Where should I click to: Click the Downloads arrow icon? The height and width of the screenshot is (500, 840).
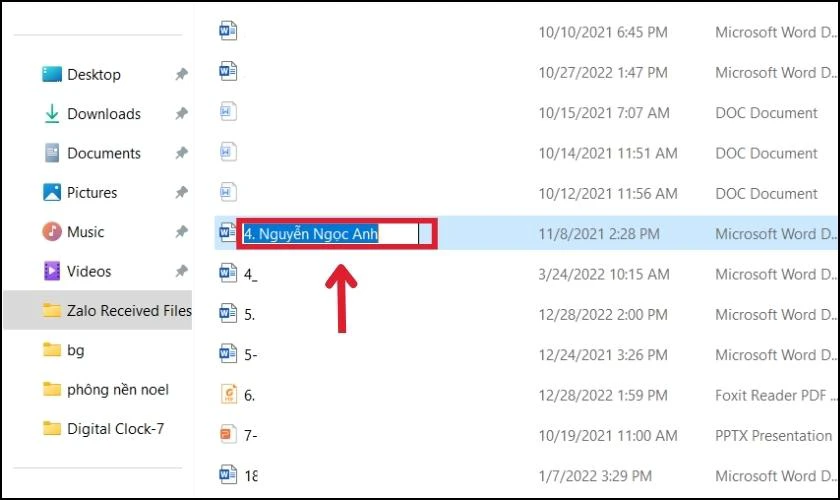coord(52,114)
